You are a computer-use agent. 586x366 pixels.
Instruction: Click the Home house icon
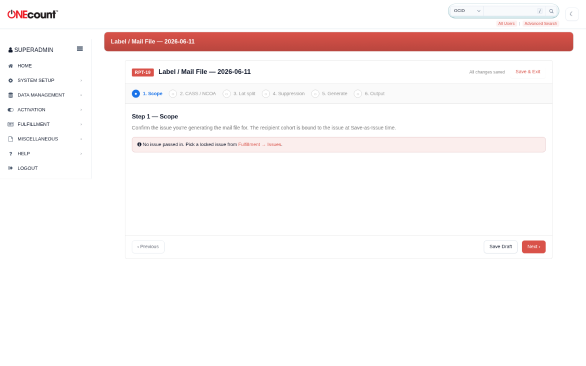[x=10, y=66]
